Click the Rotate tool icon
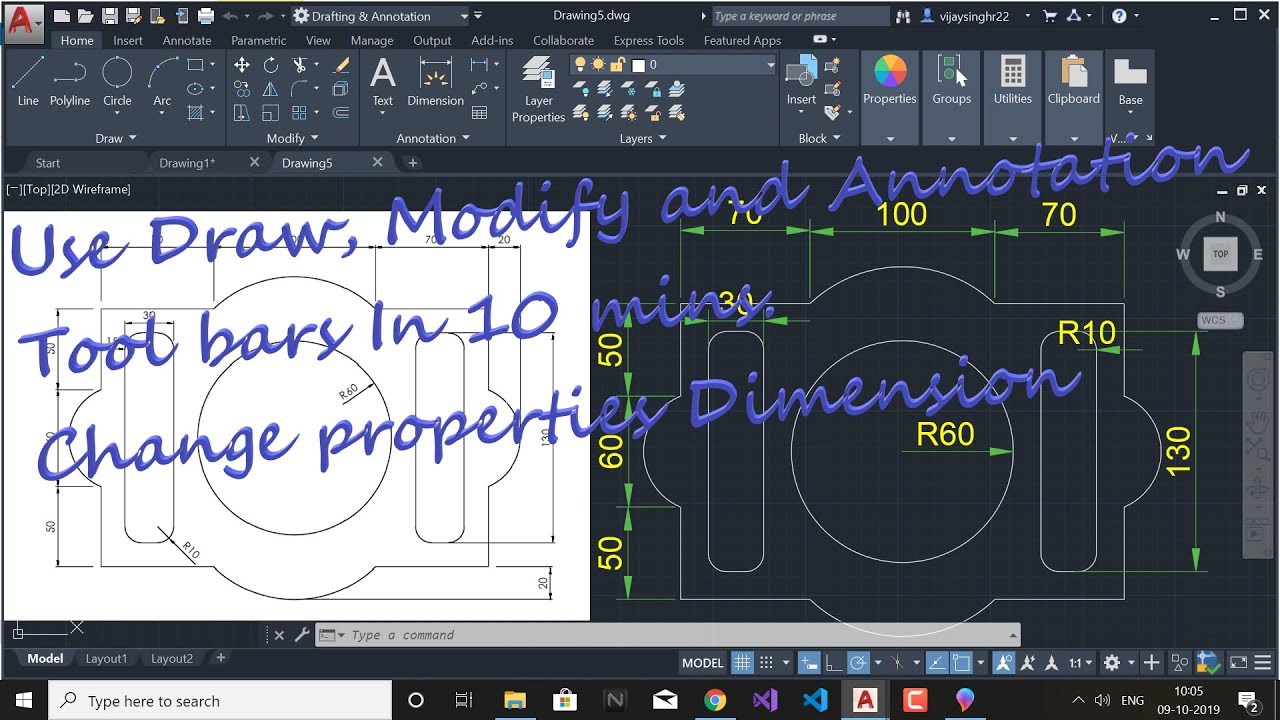This screenshot has height=720, width=1280. (x=271, y=65)
